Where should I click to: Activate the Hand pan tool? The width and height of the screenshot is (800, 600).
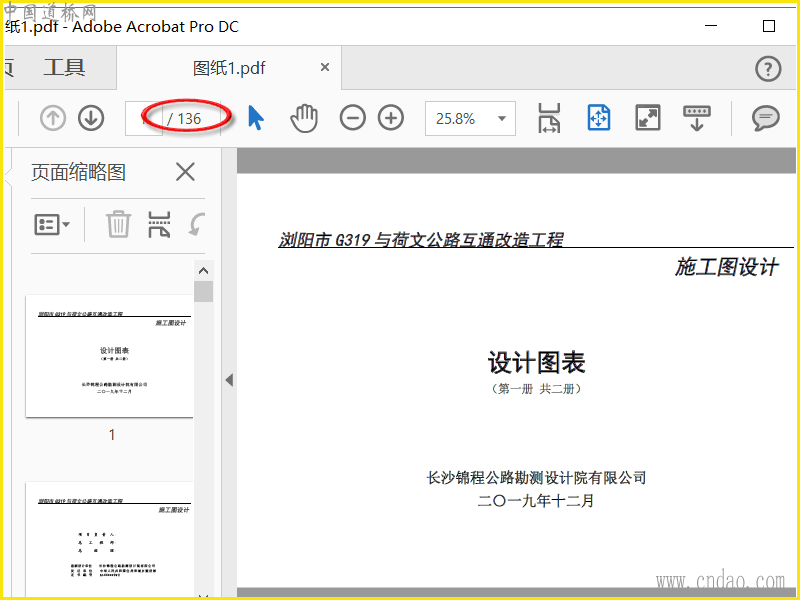pyautogui.click(x=304, y=118)
